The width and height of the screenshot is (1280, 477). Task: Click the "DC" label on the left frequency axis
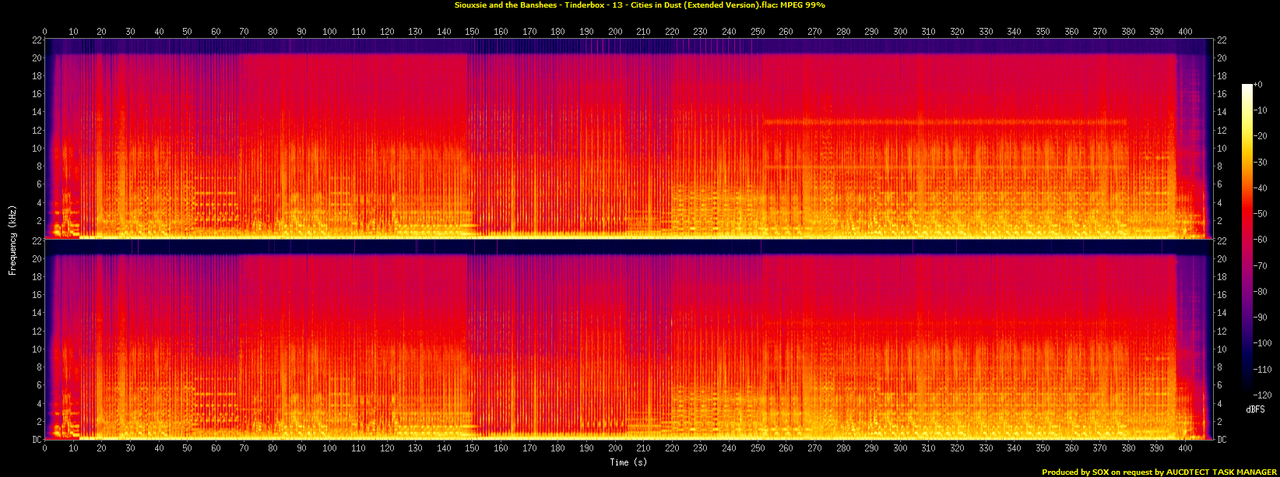[35, 439]
